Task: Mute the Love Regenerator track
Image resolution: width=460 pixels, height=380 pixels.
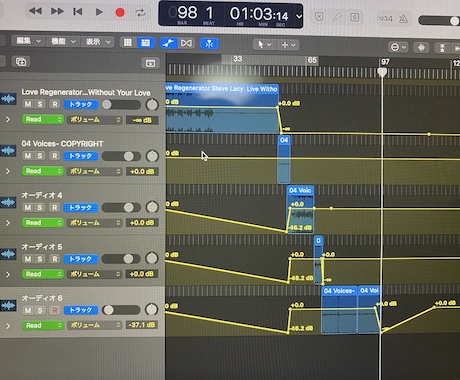Action: (x=28, y=104)
